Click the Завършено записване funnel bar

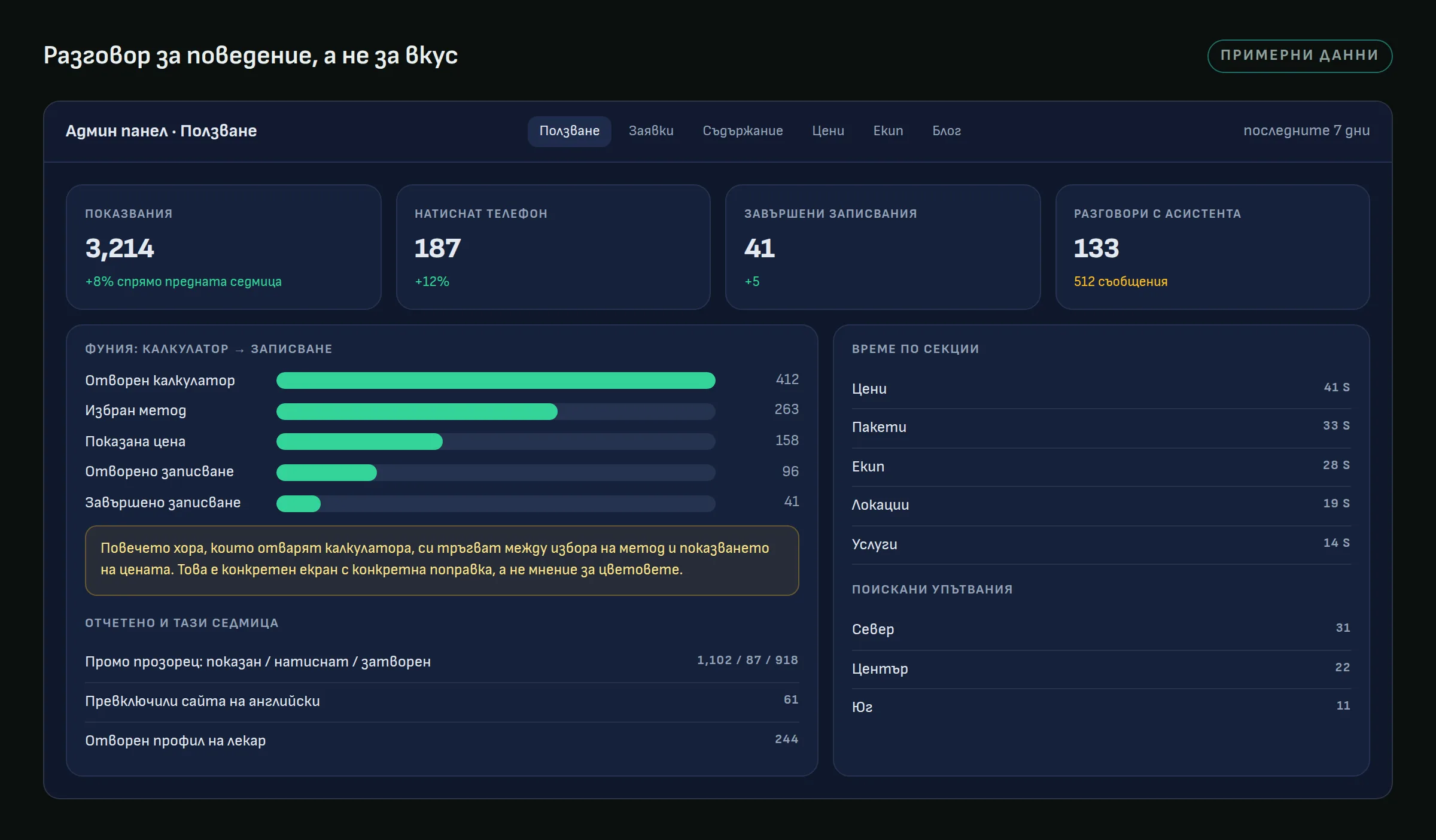(495, 504)
